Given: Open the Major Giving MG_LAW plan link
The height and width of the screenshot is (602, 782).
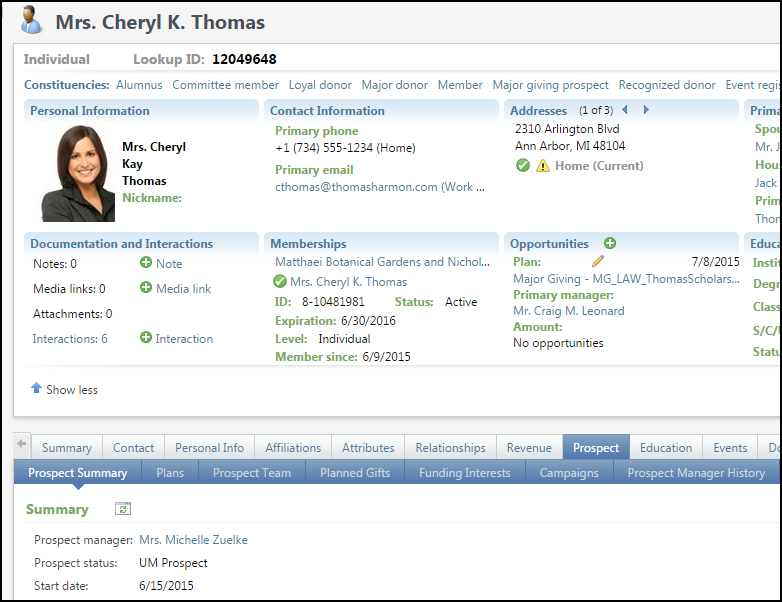Looking at the screenshot, I should [x=626, y=279].
